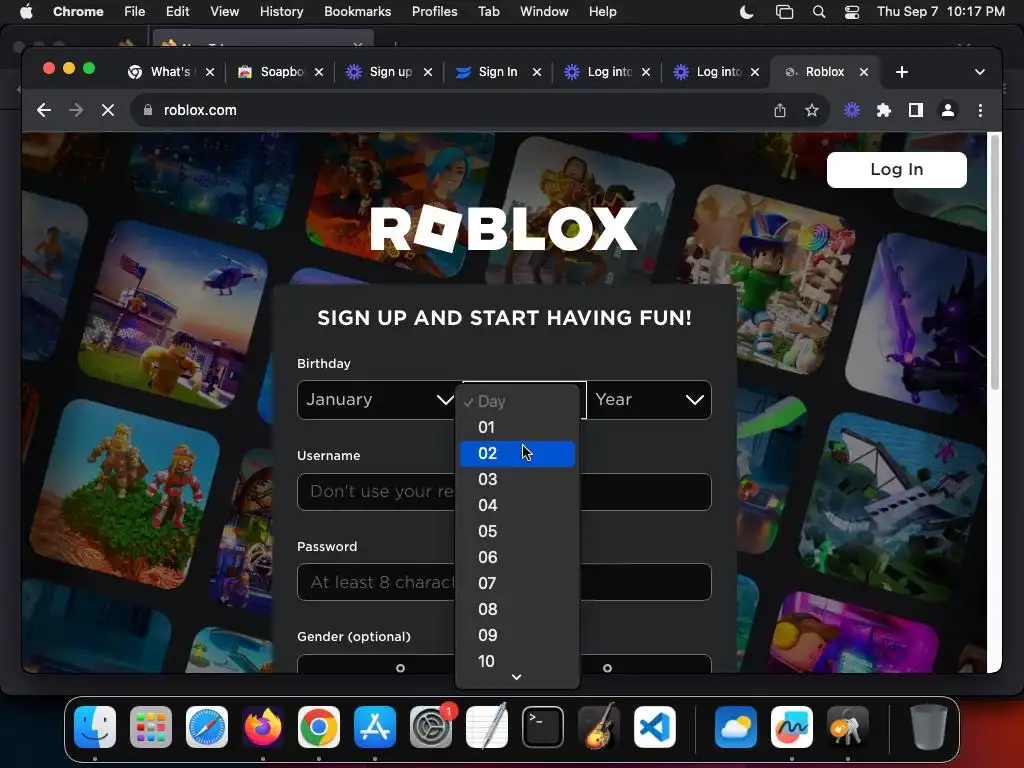Pick day 07 from the list

[x=517, y=583]
